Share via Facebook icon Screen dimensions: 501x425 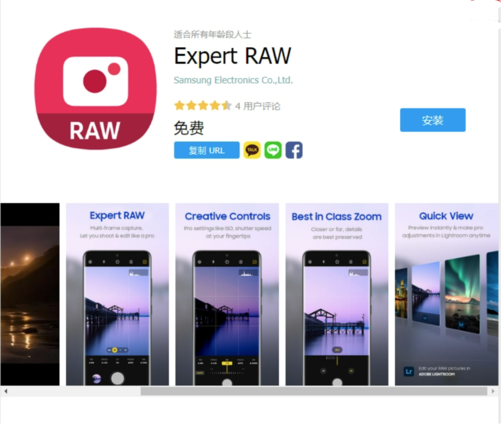[294, 150]
